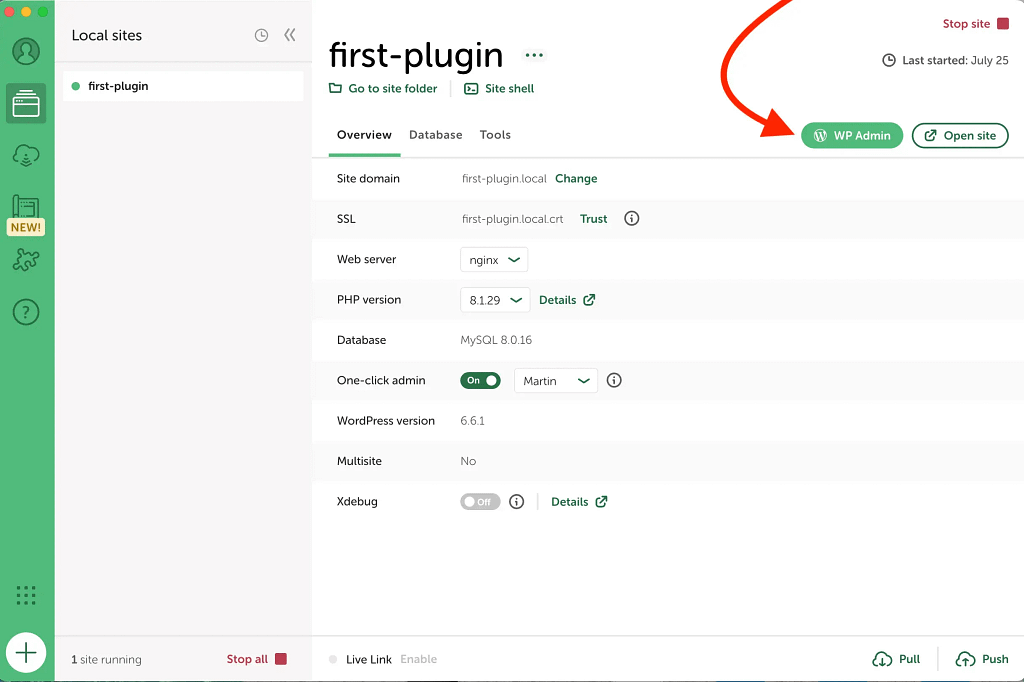Trust the SSL certificate
Screen dimensions: 1024x682
594,219
